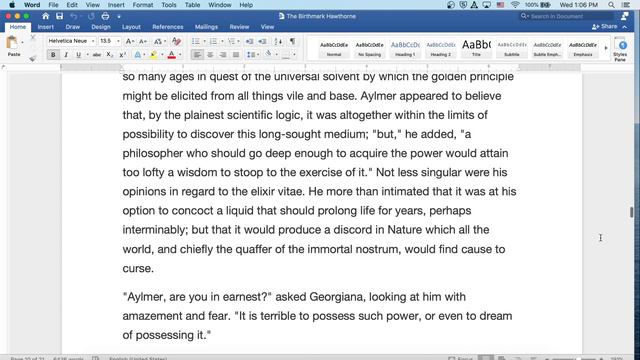Toggle strikethrough abc formatting
The width and height of the screenshot is (640, 360).
pyautogui.click(x=97, y=55)
